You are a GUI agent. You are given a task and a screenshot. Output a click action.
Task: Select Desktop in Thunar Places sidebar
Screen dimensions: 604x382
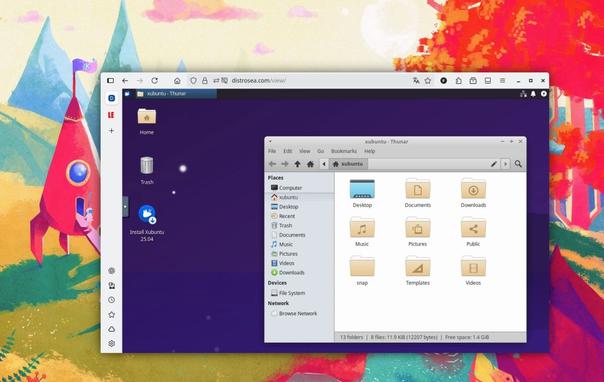point(300,207)
